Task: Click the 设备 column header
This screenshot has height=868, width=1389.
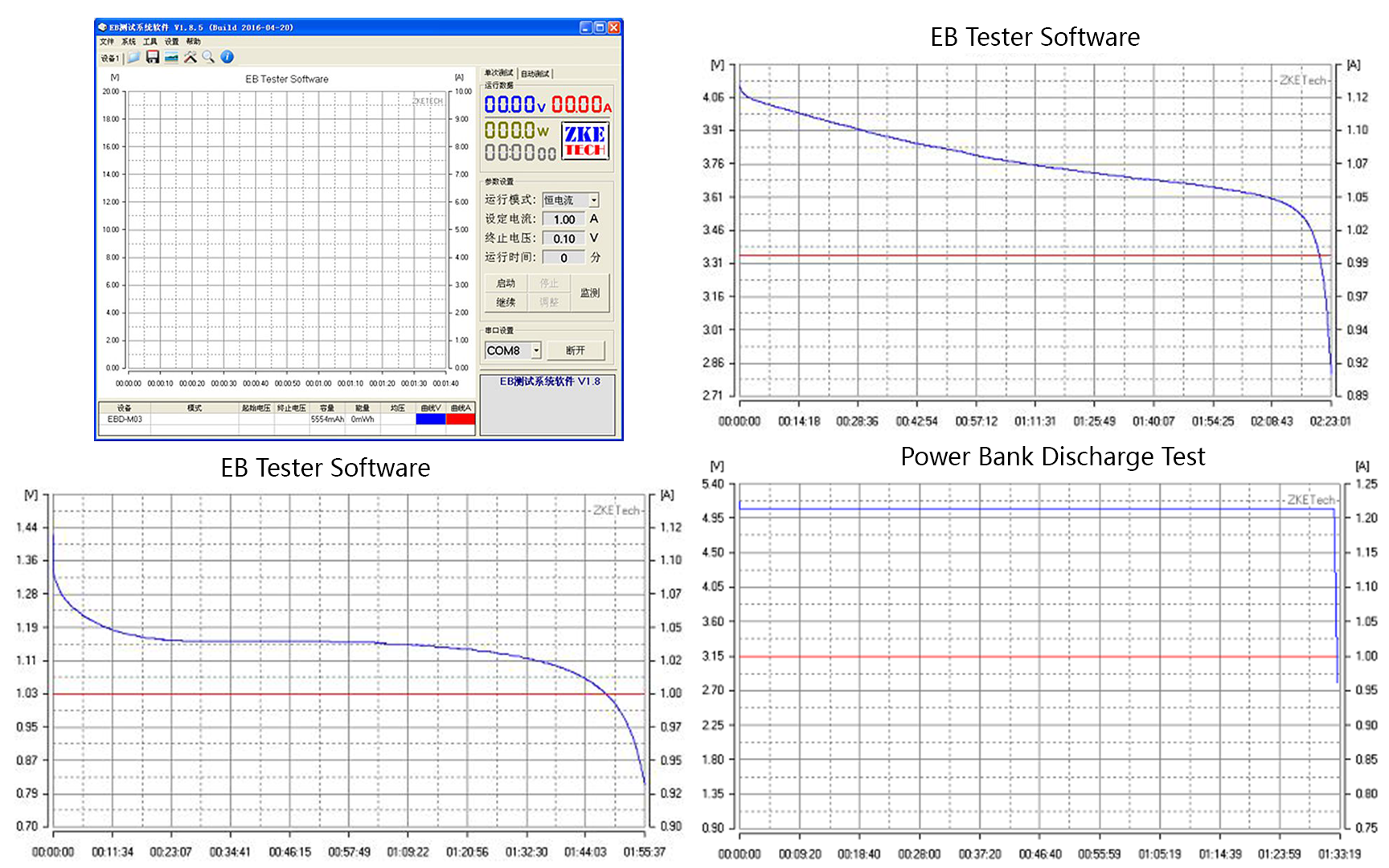Action: [125, 407]
